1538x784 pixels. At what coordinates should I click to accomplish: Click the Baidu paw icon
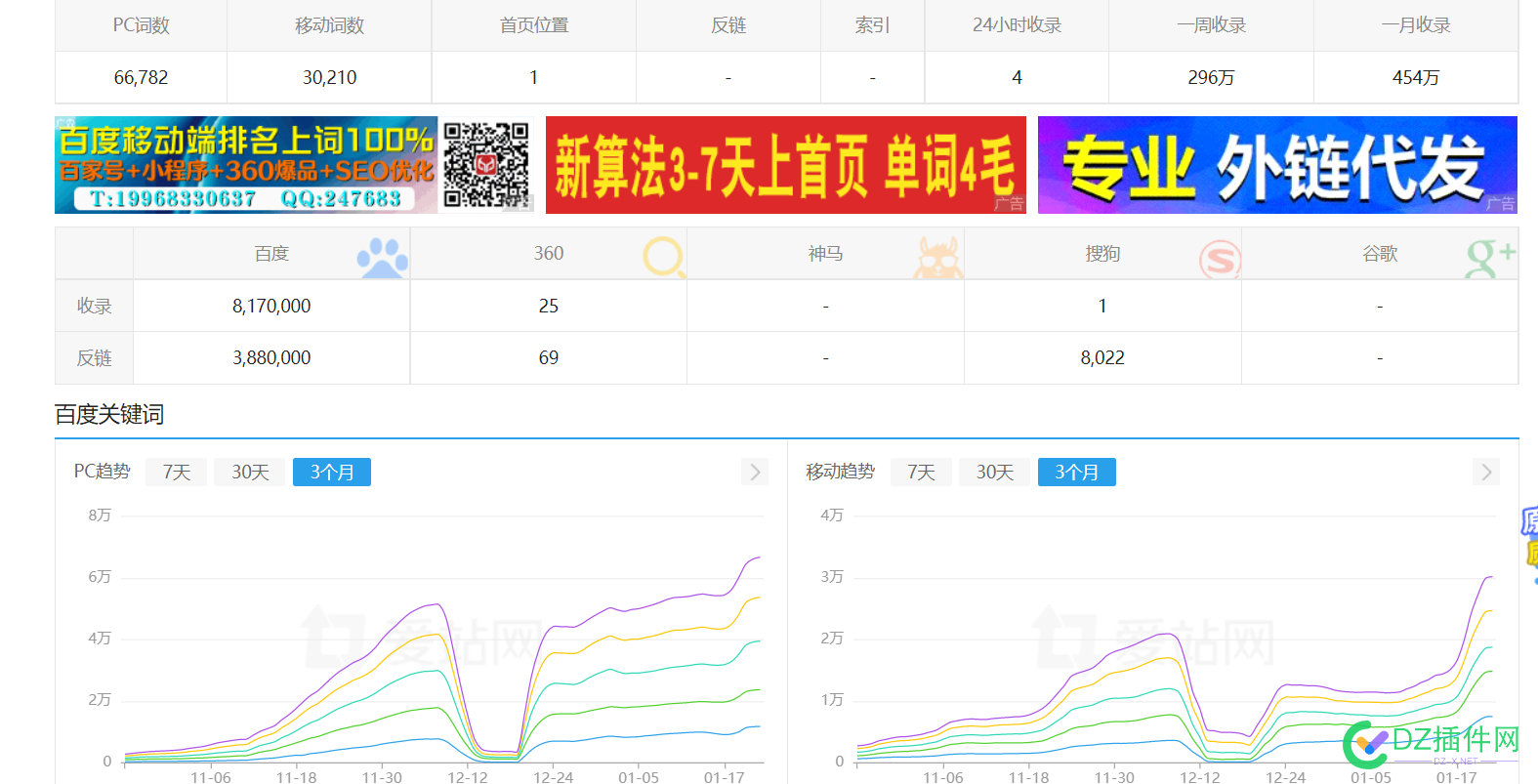pos(383,258)
